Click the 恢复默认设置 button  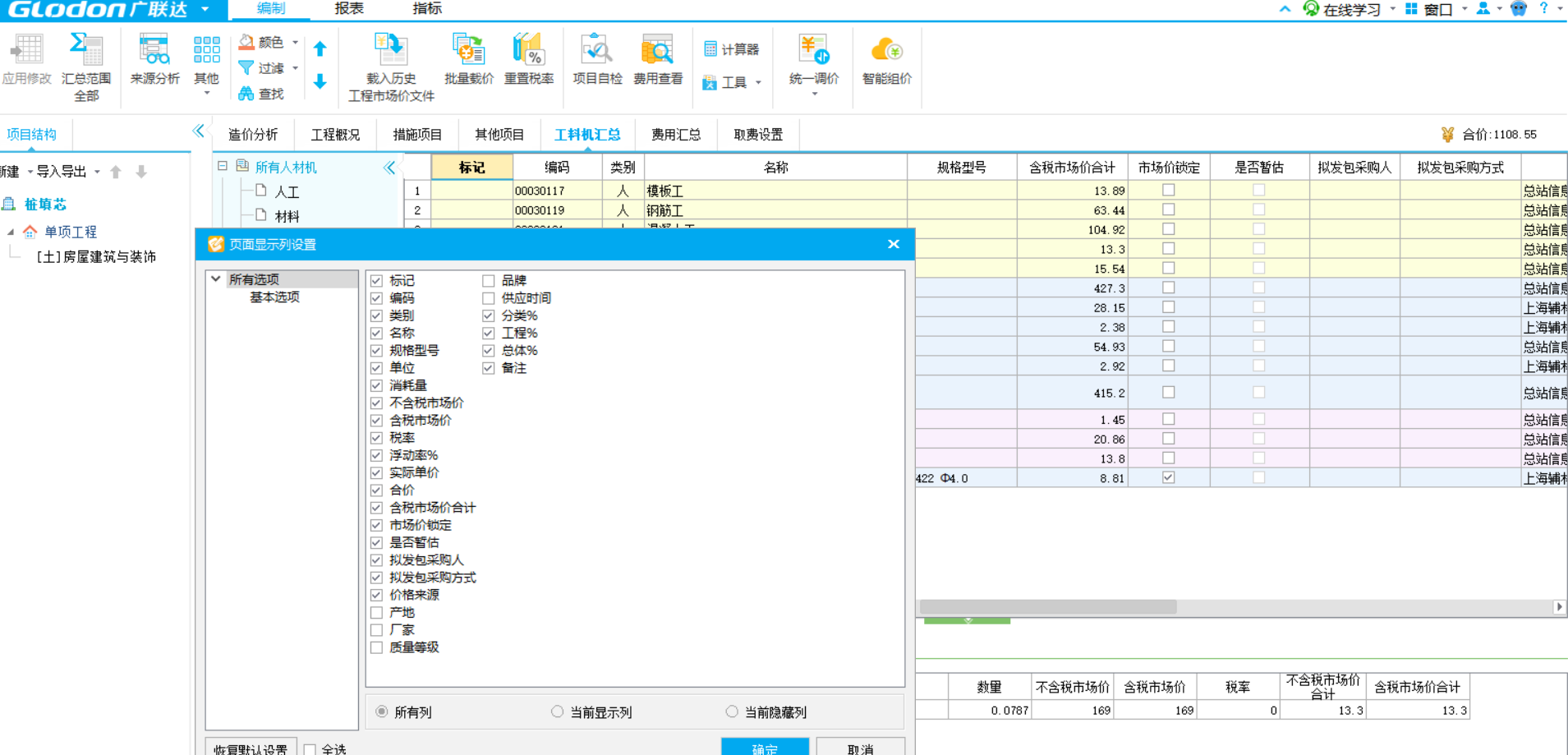click(251, 748)
